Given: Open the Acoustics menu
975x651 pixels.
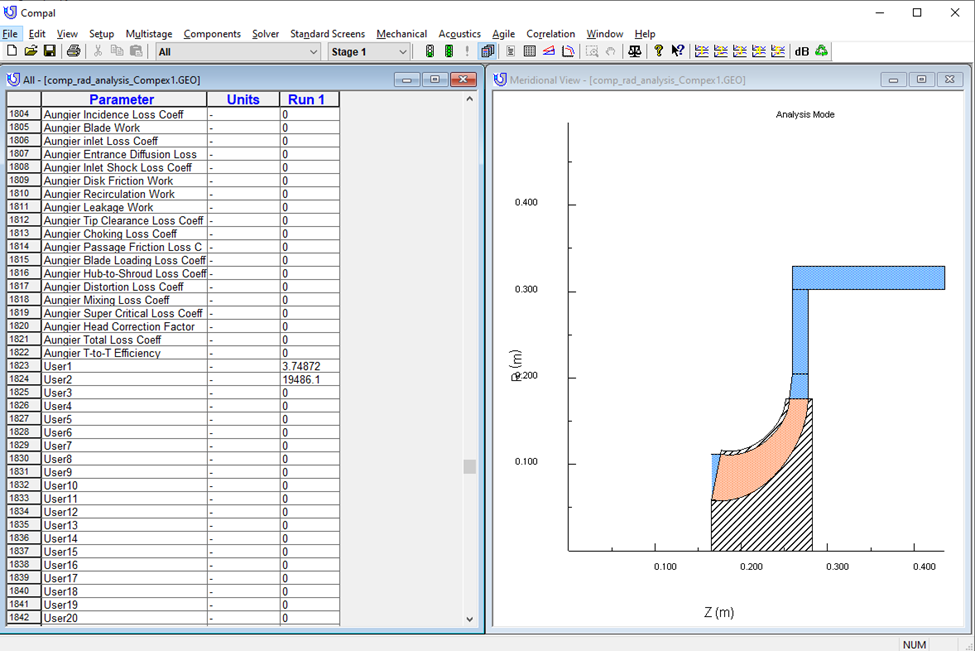Looking at the screenshot, I should click(459, 33).
